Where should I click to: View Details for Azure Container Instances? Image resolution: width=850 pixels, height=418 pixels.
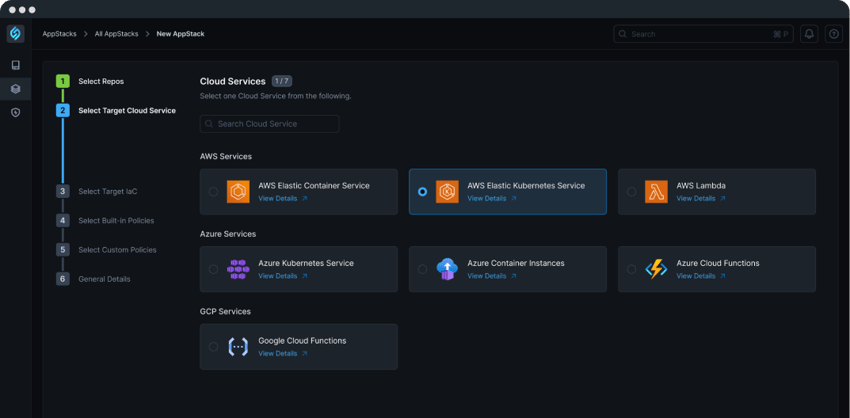tap(492, 276)
